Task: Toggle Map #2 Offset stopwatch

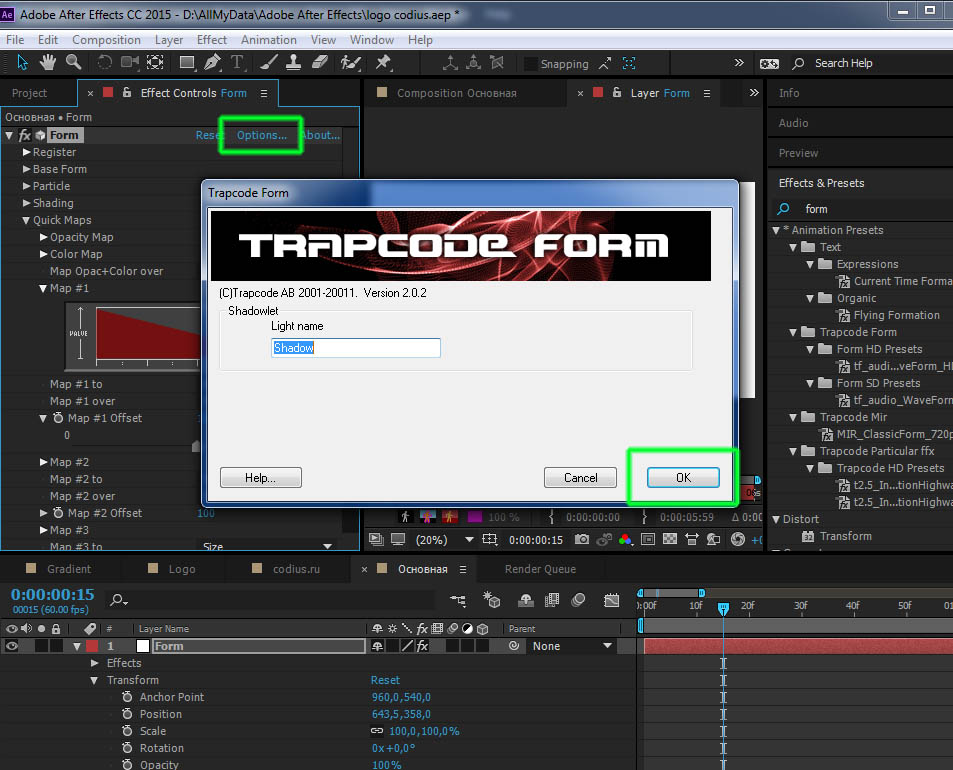Action: coord(58,512)
